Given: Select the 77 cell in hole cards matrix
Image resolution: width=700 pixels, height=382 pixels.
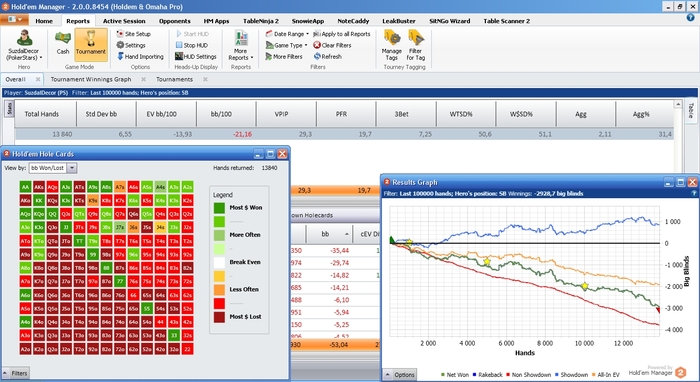Looking at the screenshot, I should click(x=120, y=282).
